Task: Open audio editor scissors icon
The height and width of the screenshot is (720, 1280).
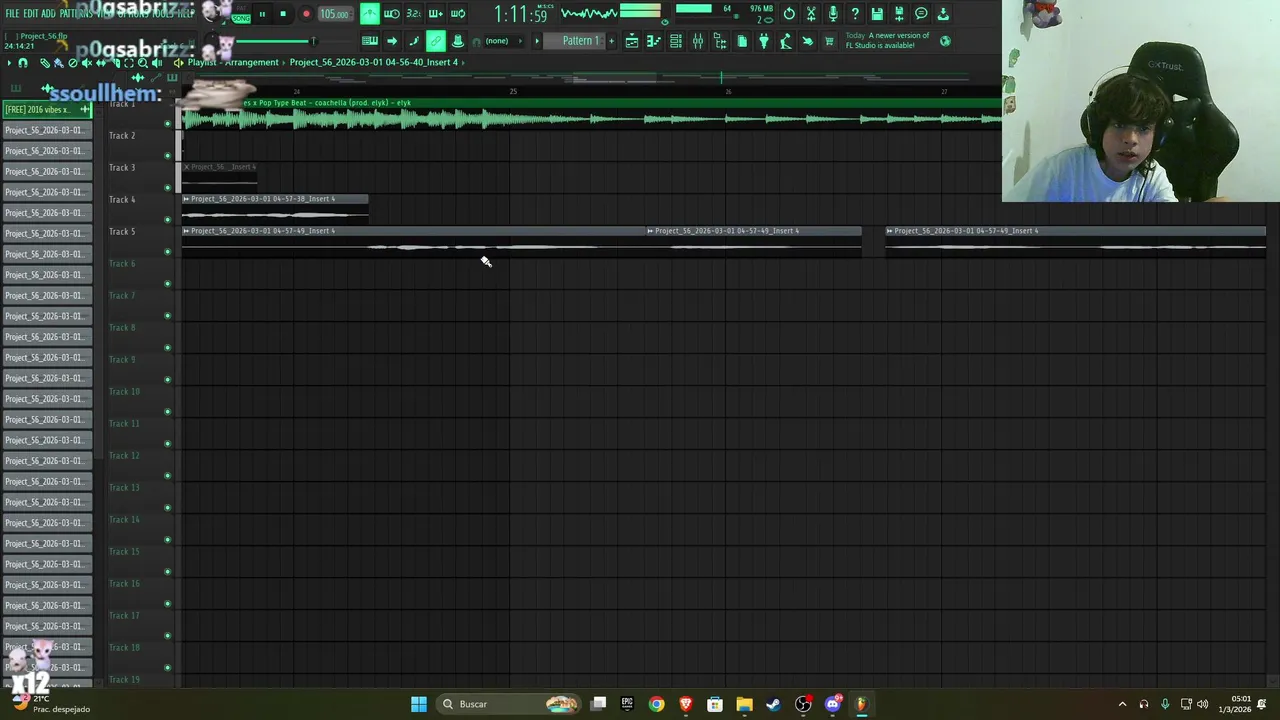Action: tap(811, 14)
